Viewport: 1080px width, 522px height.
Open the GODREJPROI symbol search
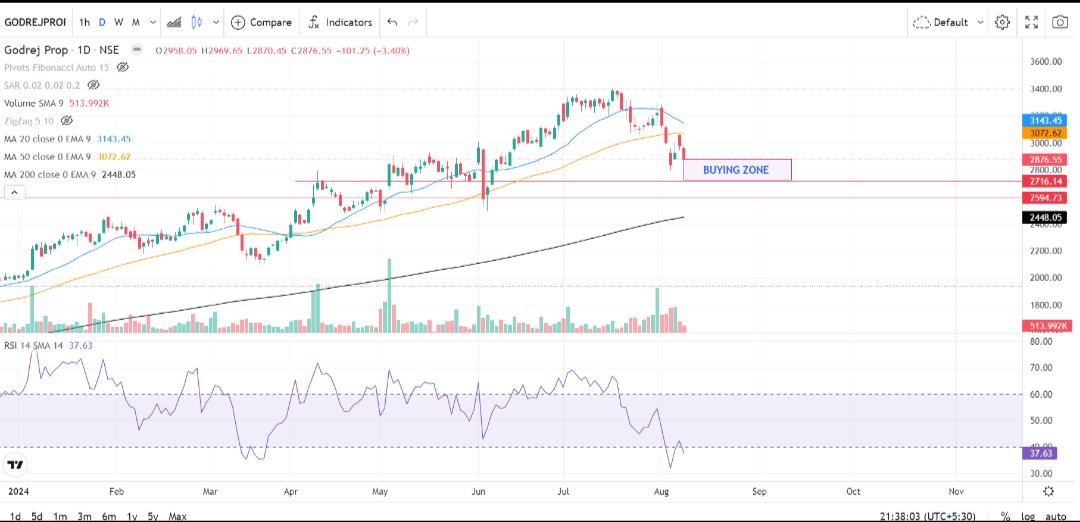pos(35,22)
